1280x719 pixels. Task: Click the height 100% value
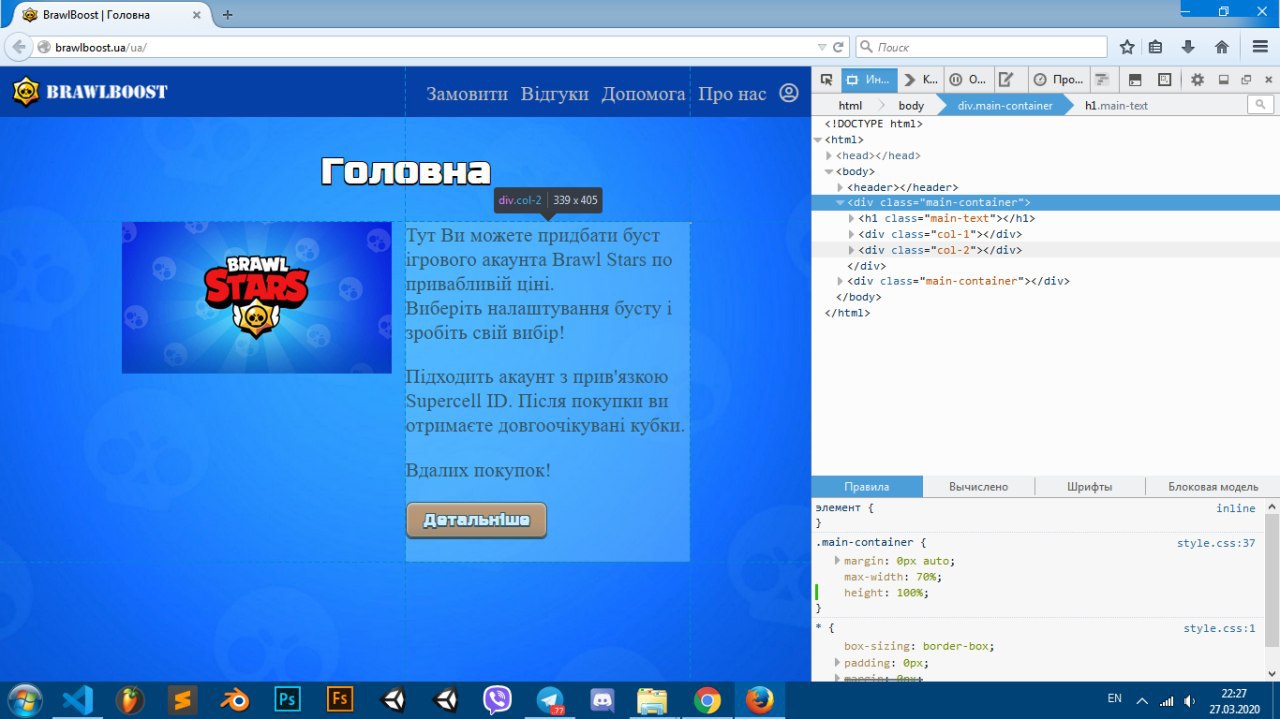coord(909,593)
